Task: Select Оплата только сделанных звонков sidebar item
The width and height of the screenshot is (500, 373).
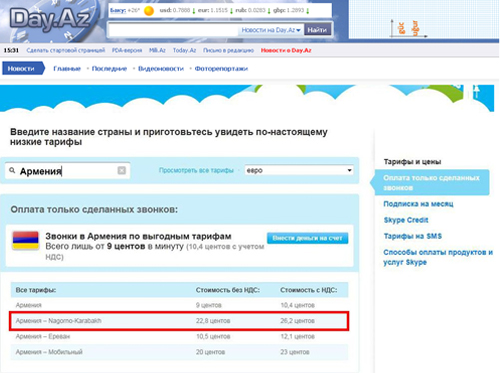Action: [x=432, y=182]
